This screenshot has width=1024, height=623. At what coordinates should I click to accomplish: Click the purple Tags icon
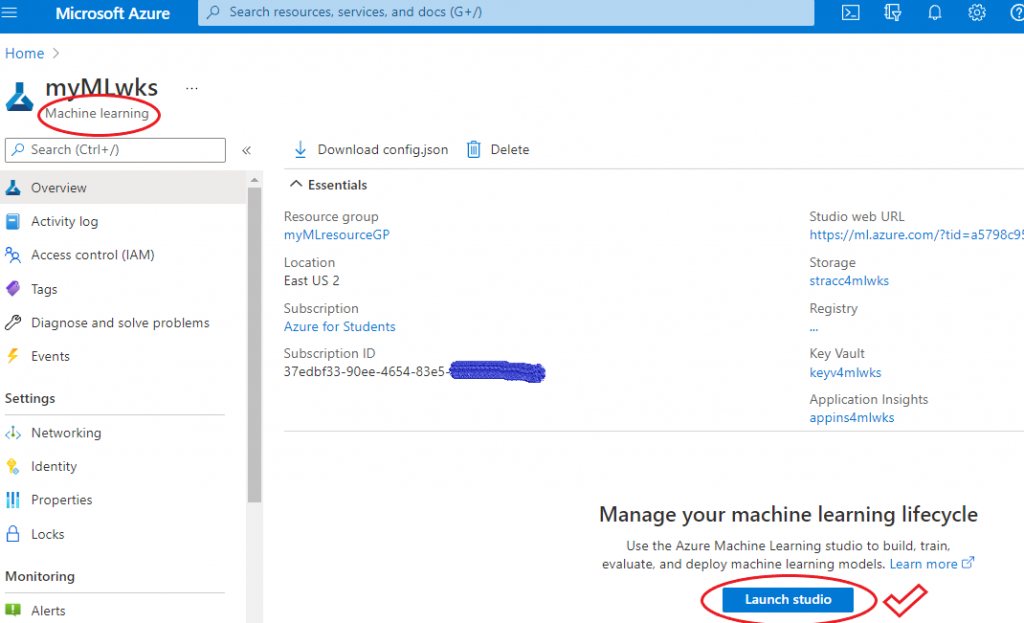coord(13,289)
